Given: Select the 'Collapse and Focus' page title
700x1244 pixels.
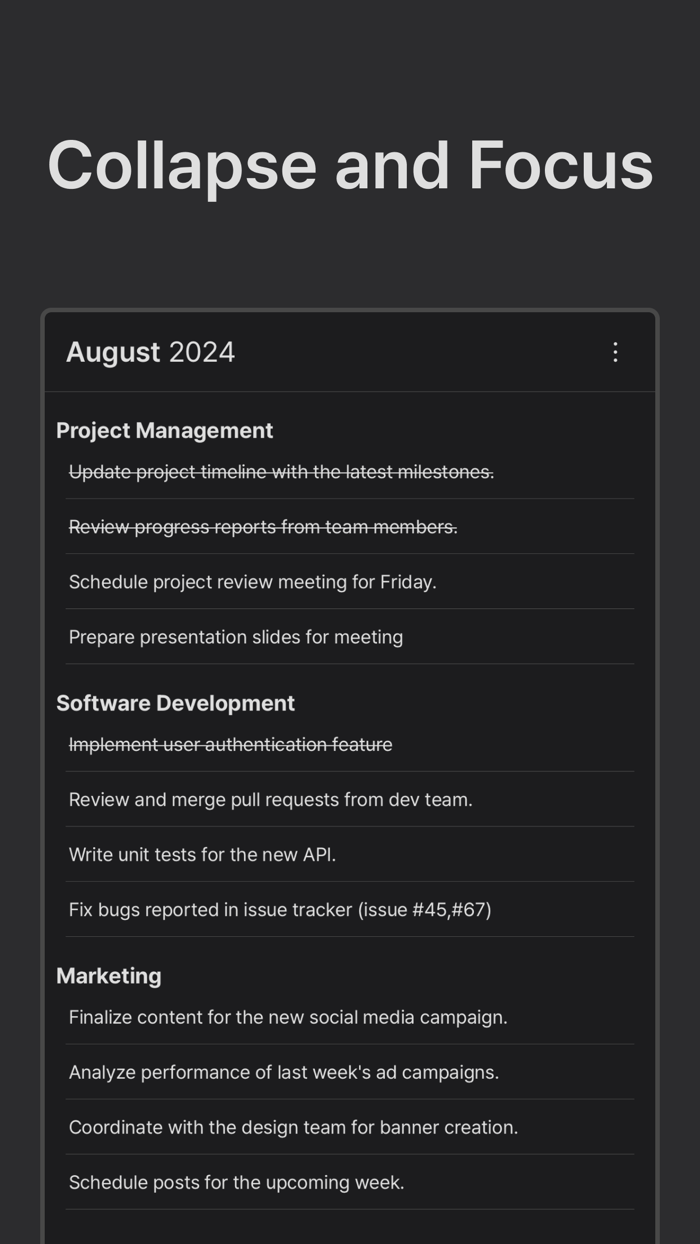Looking at the screenshot, I should (350, 165).
